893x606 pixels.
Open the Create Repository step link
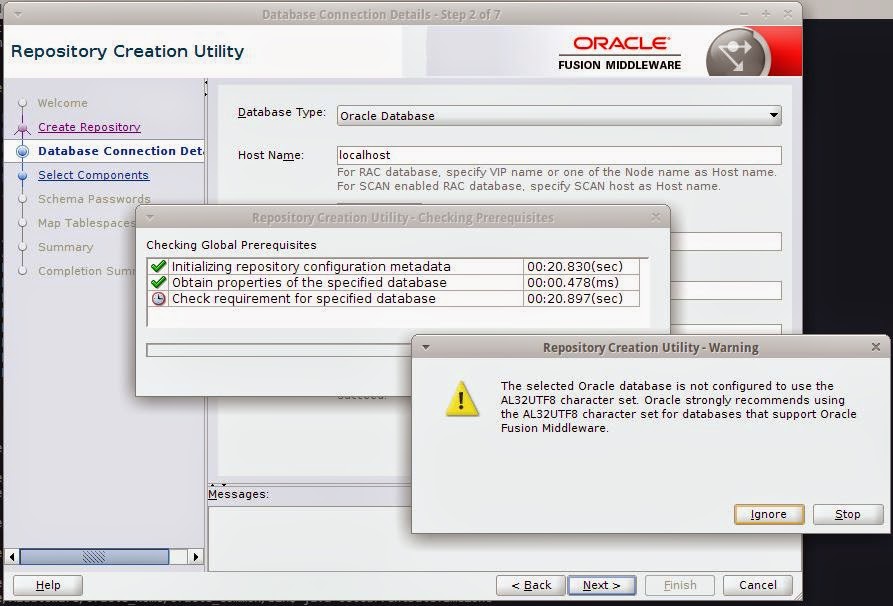89,127
